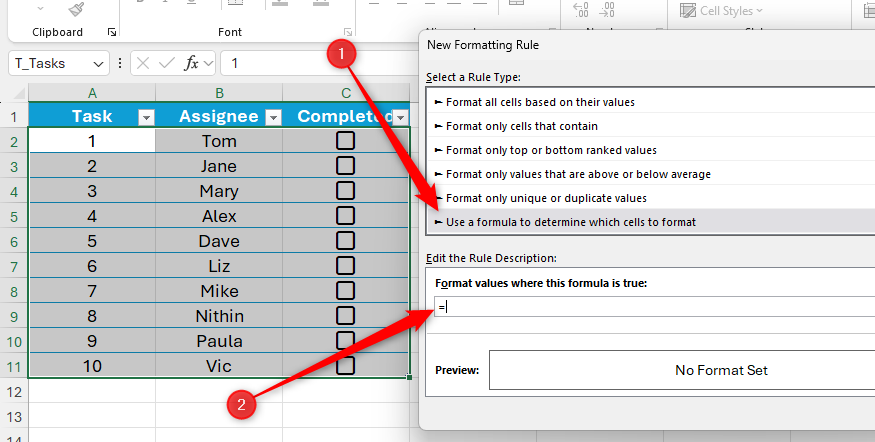Image resolution: width=875 pixels, height=442 pixels.
Task: Check the Completed box for Tom
Action: pos(346,141)
